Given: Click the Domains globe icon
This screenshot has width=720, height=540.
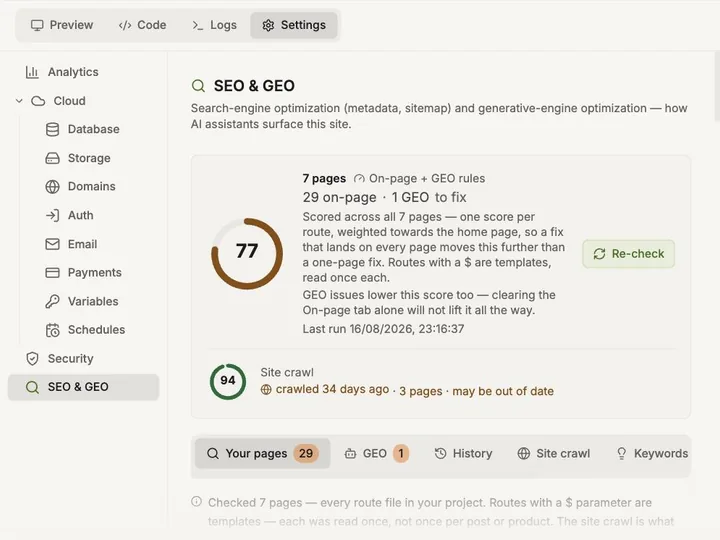Looking at the screenshot, I should click(x=52, y=187).
